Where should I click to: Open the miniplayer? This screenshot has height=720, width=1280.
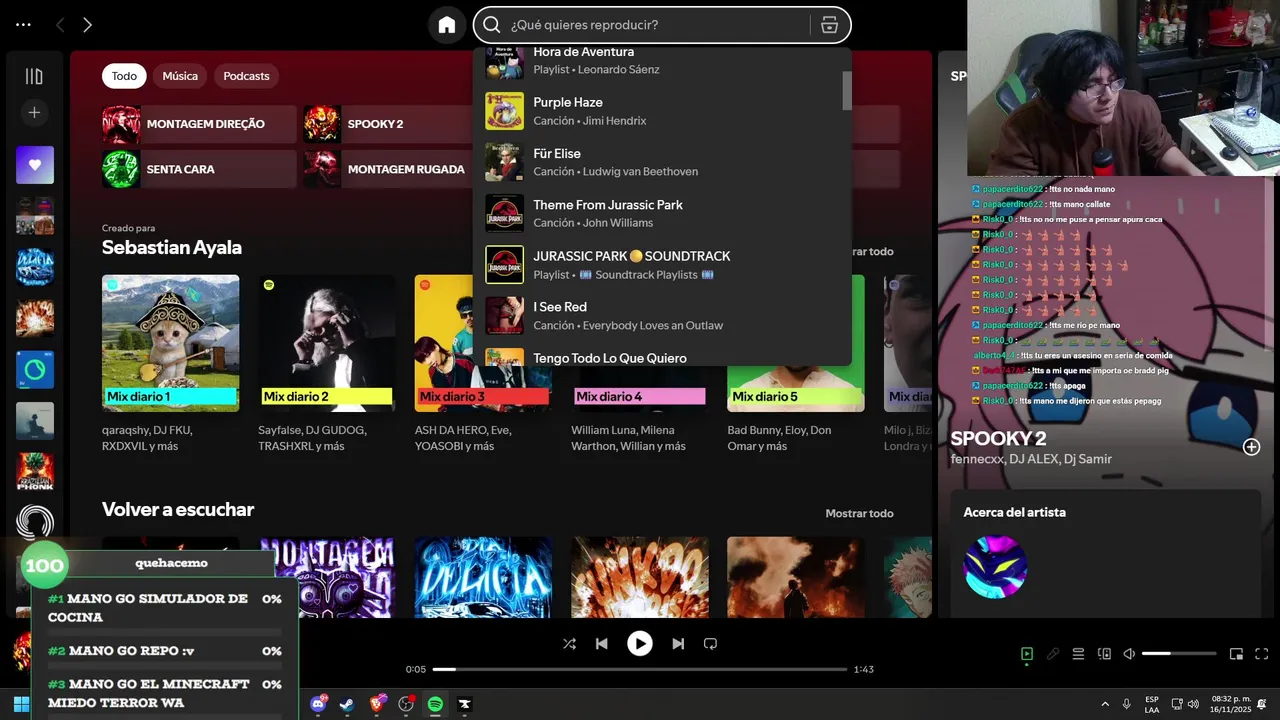point(1236,654)
